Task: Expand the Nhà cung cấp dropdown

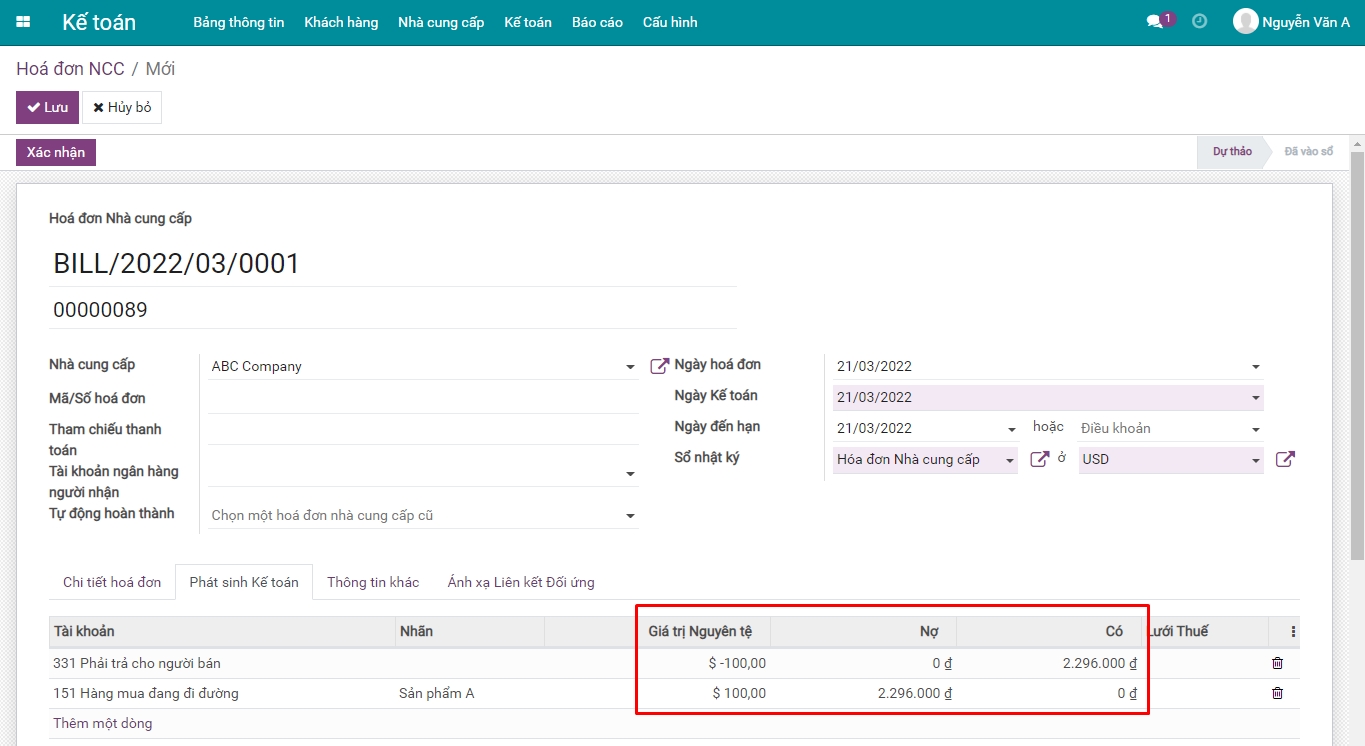Action: [630, 367]
